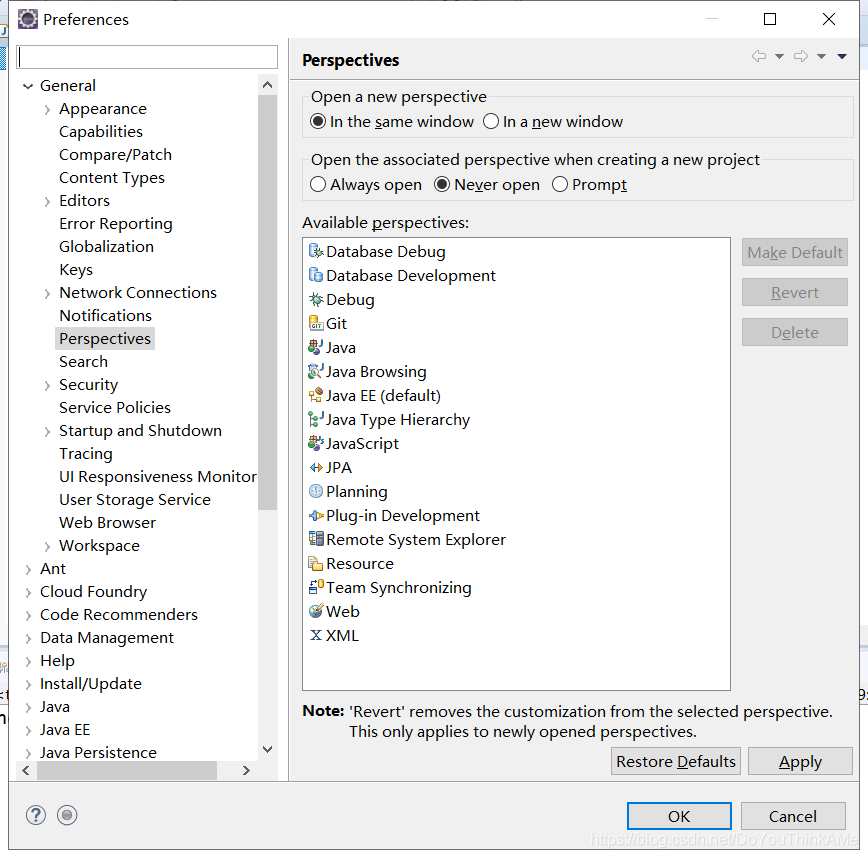Expand the Editors node
This screenshot has height=858, width=868.
tap(48, 201)
